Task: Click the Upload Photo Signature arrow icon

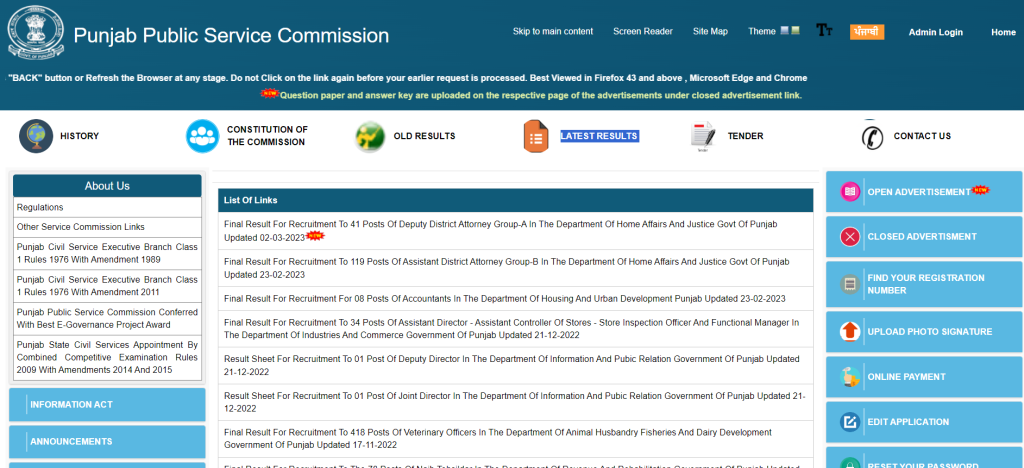Action: tap(850, 332)
